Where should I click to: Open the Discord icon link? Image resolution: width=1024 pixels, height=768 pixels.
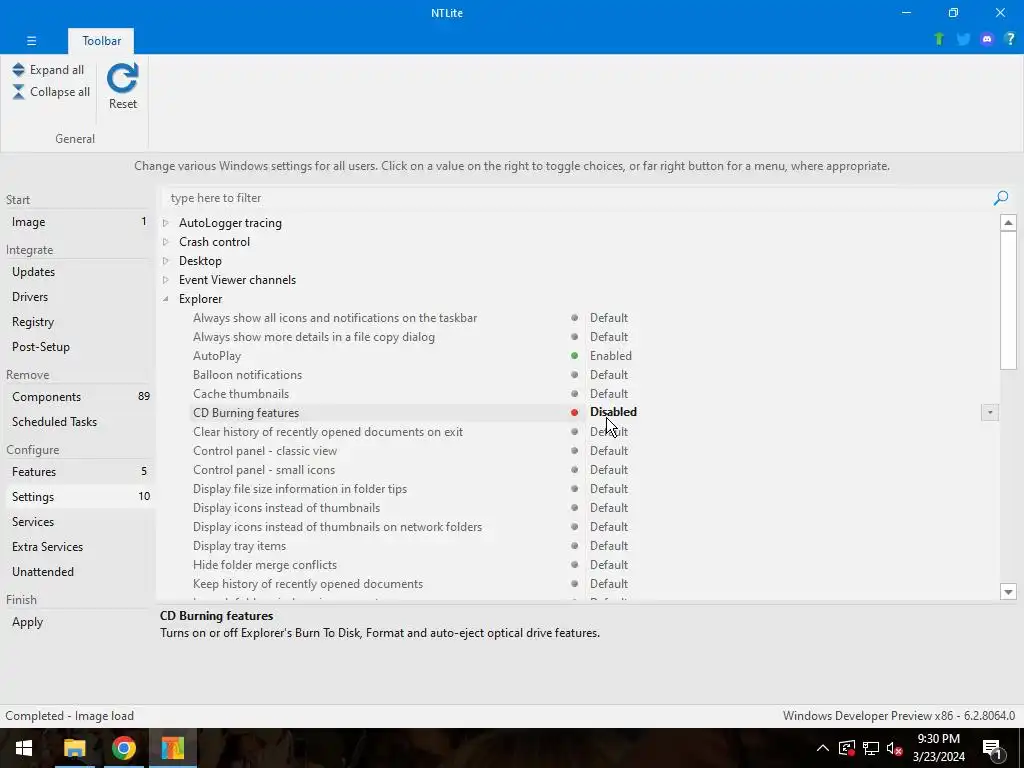click(x=987, y=39)
